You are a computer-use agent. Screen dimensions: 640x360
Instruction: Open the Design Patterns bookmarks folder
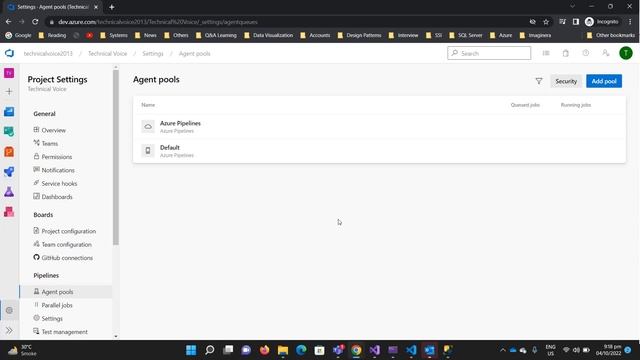(x=359, y=35)
